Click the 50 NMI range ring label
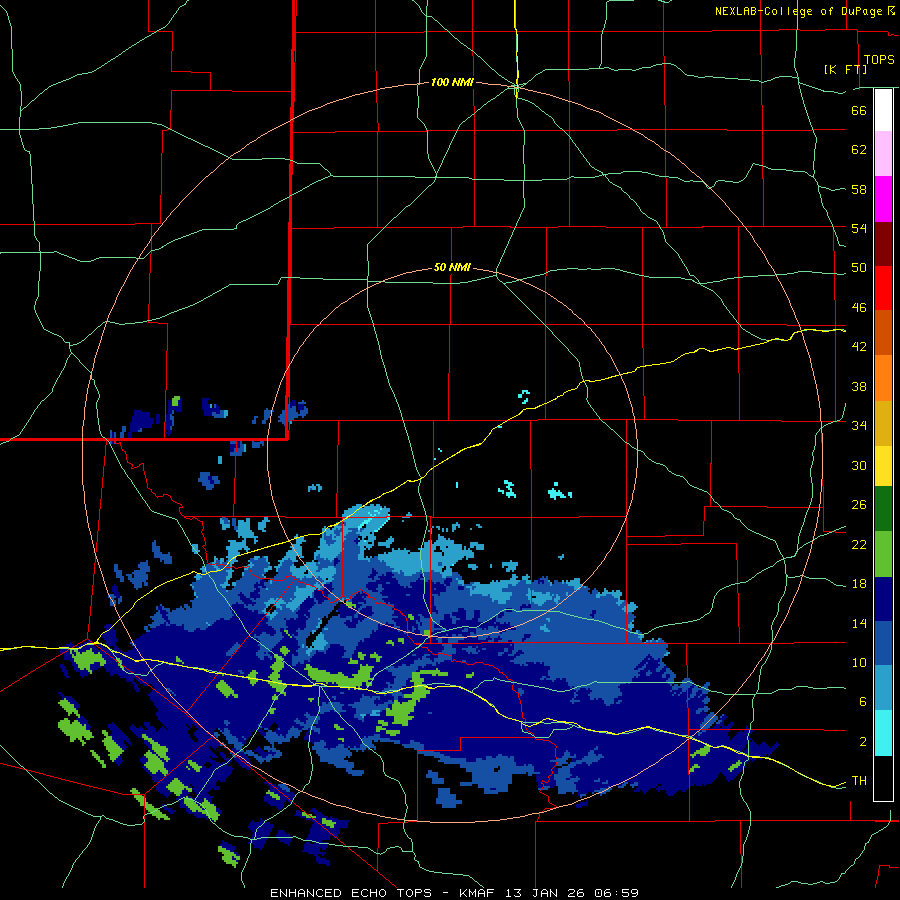 tap(452, 267)
